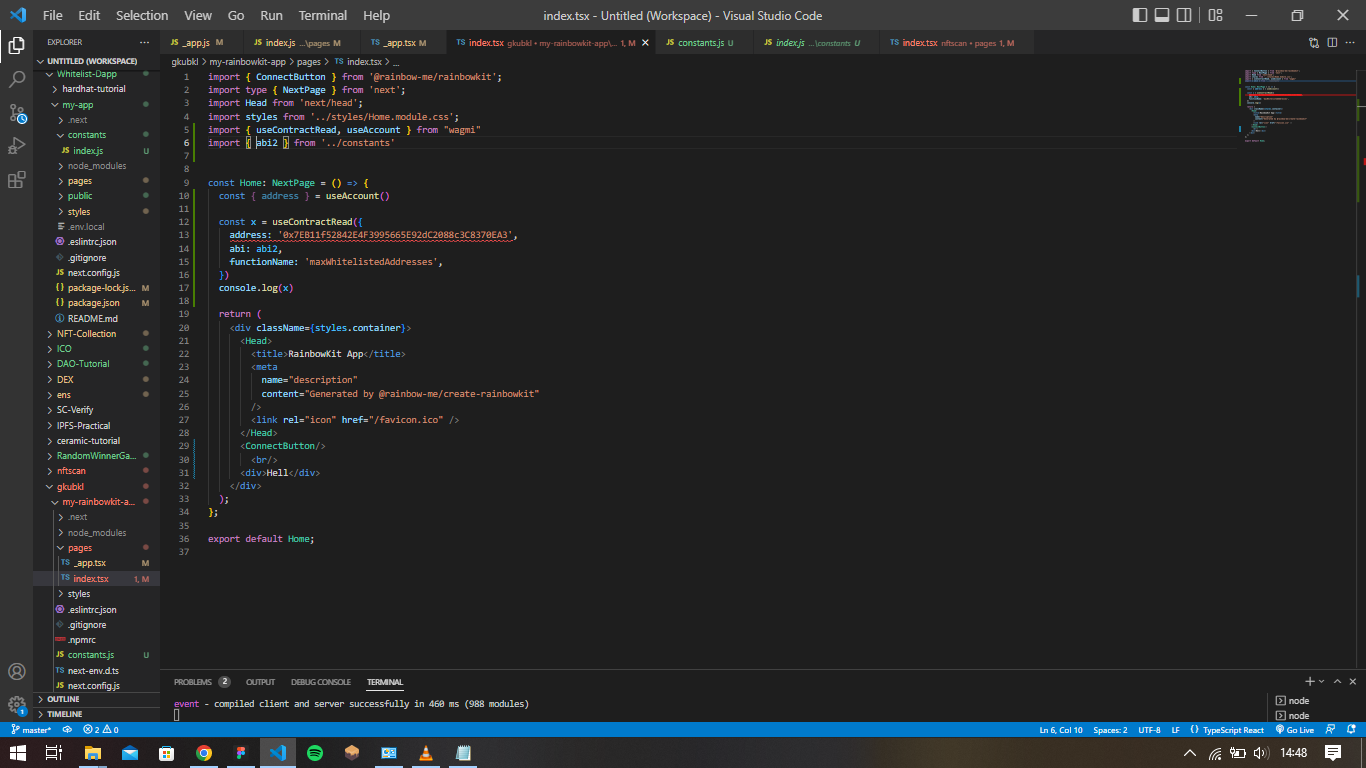Open the Run and Debug view

click(x=15, y=144)
